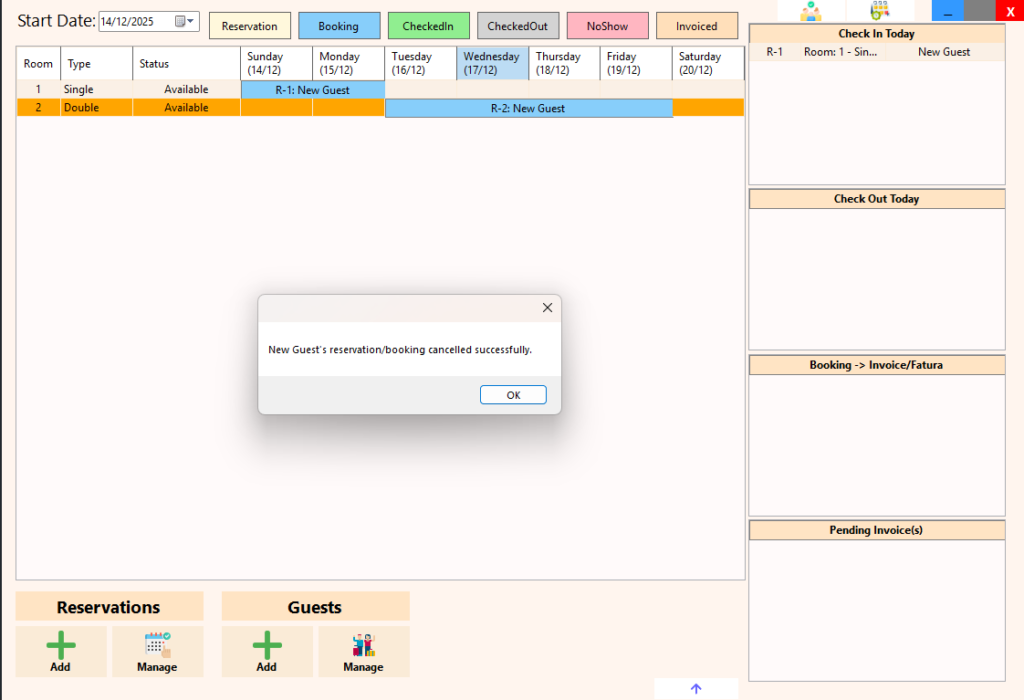Click the green CheckedIn status legend
This screenshot has width=1024, height=700.
428,26
